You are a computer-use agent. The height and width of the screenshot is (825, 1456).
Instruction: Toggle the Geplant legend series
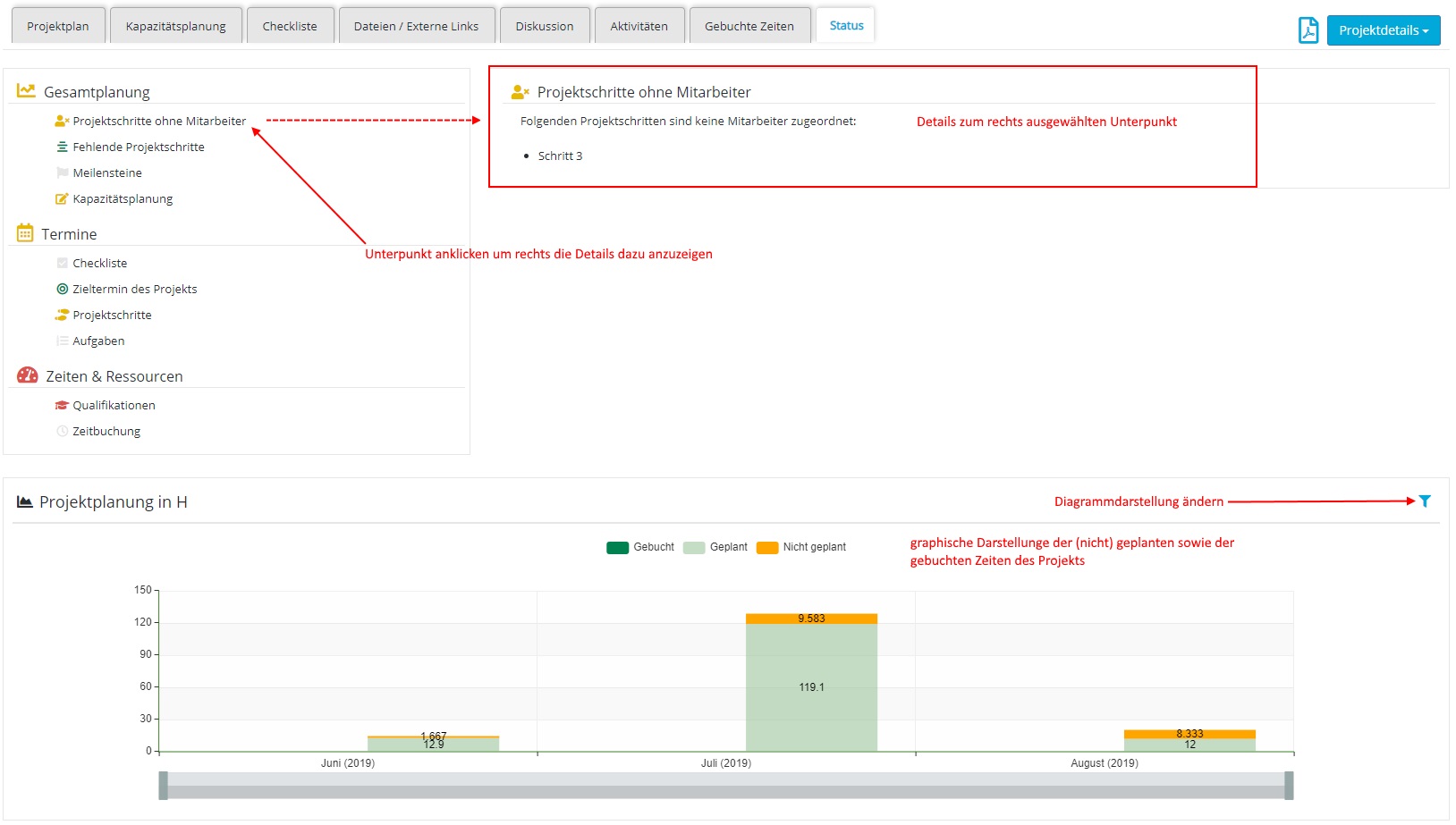click(715, 547)
